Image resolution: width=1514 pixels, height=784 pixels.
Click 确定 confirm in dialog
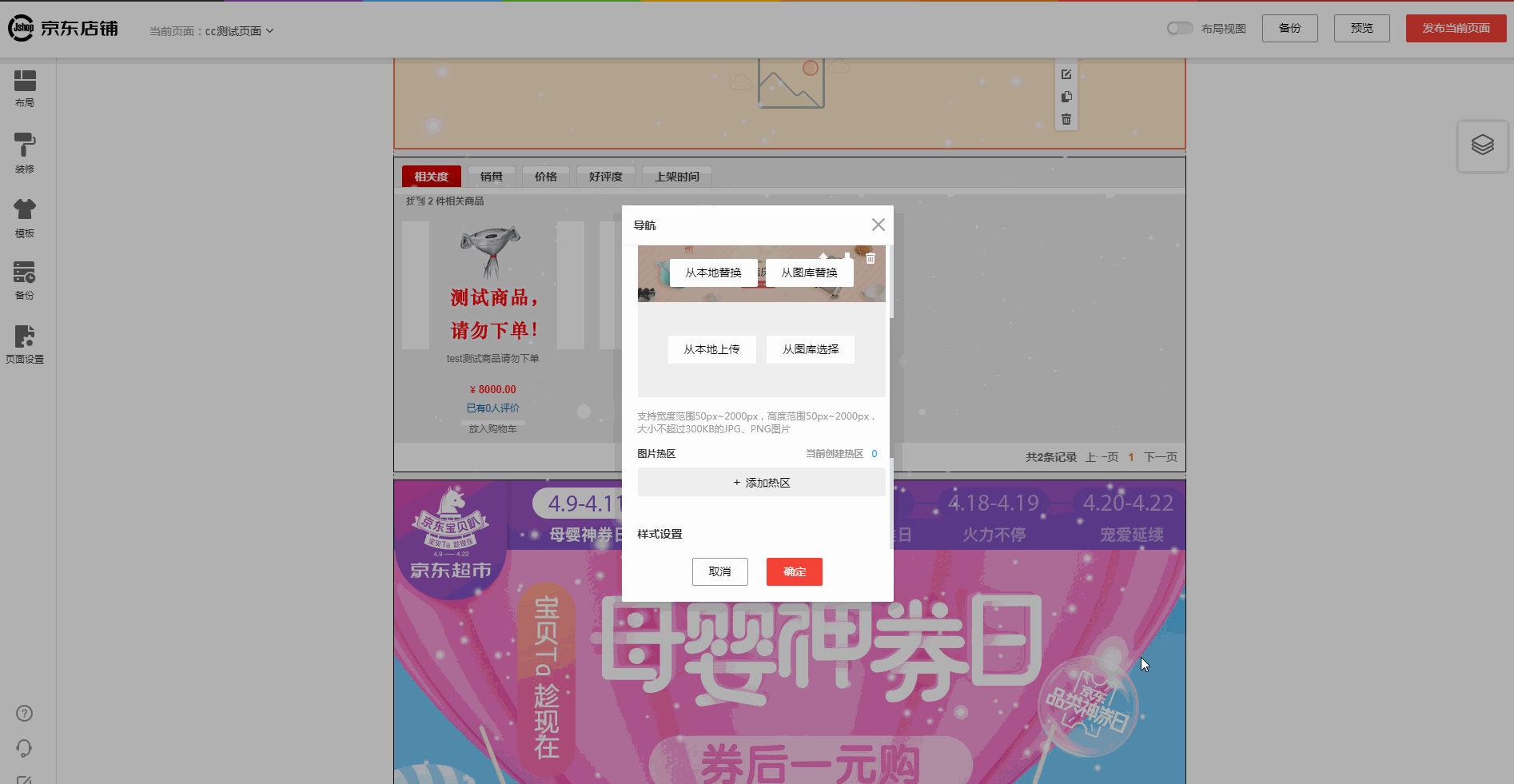[795, 571]
